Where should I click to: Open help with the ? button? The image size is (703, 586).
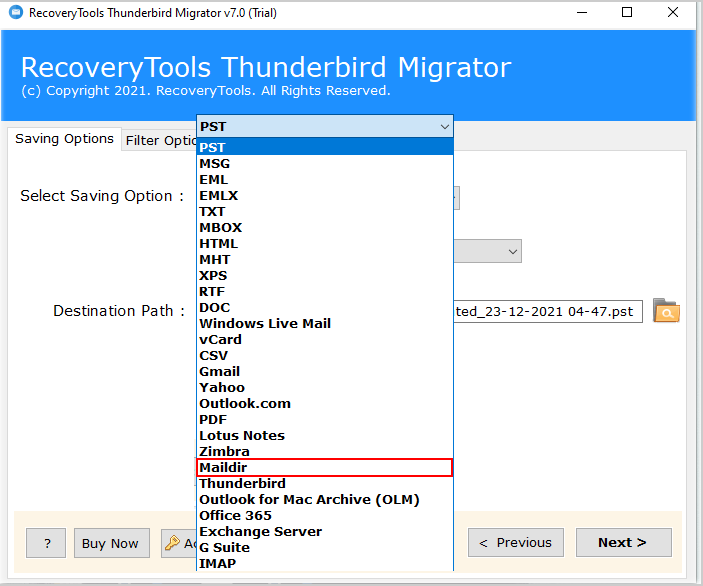point(46,543)
